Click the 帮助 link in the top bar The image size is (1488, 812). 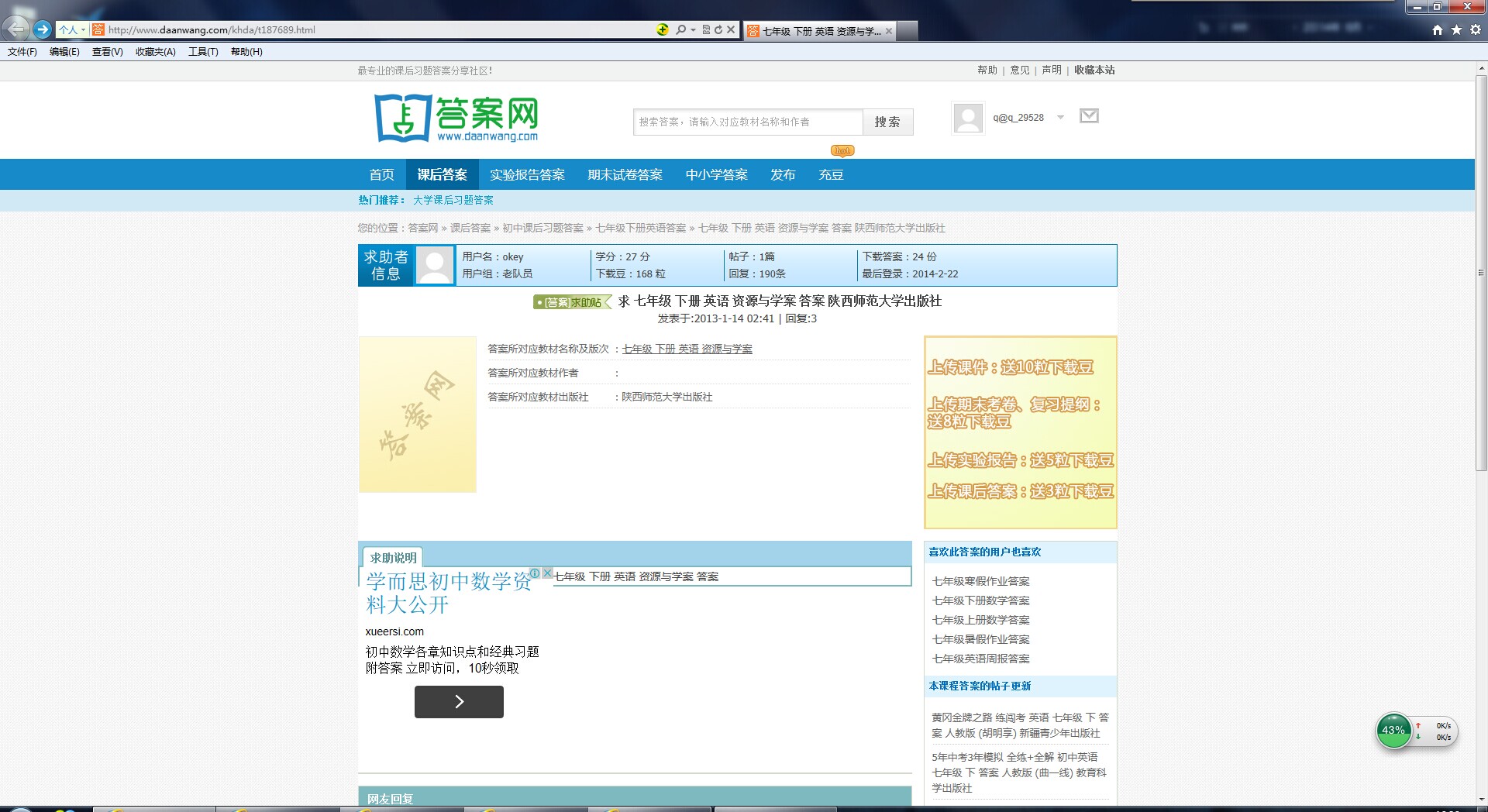coord(987,70)
